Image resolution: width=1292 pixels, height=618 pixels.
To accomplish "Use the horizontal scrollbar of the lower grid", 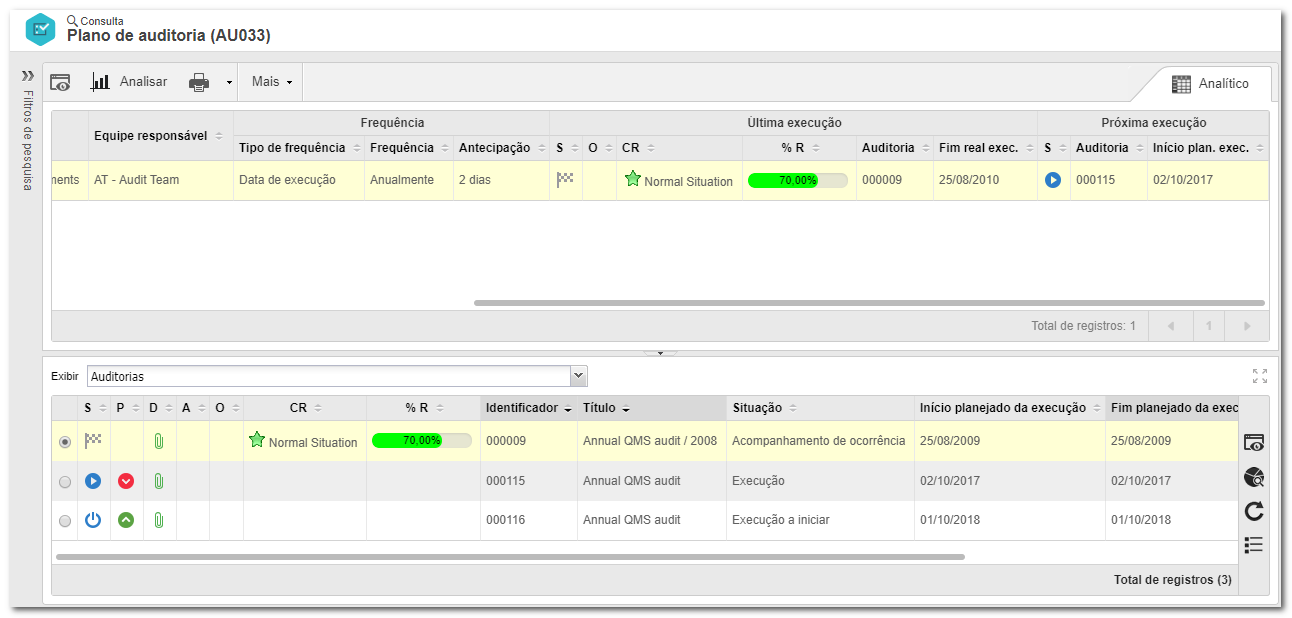I will pos(510,556).
